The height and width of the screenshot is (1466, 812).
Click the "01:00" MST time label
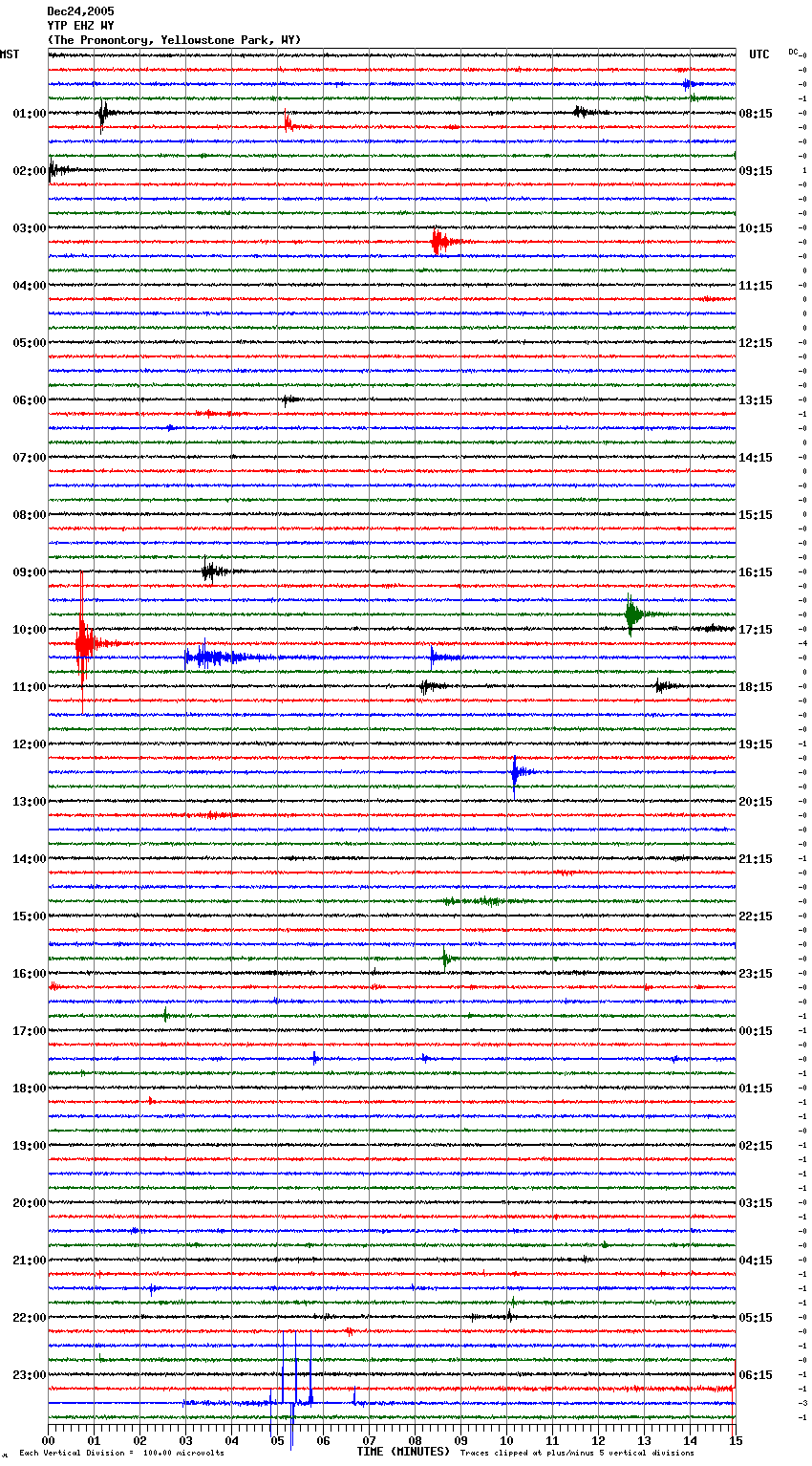29,114
